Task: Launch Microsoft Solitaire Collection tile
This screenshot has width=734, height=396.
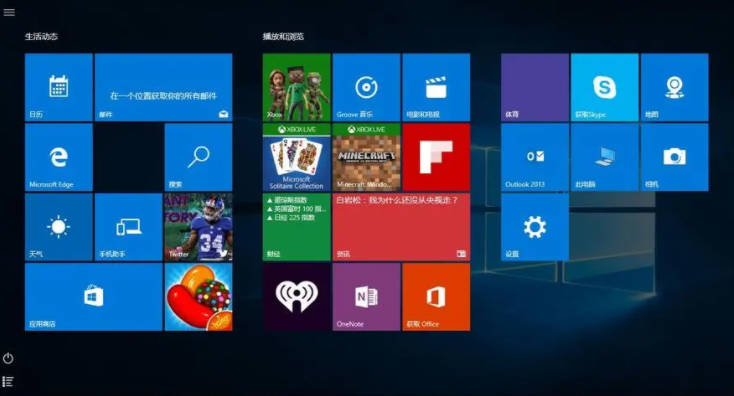Action: 296,157
